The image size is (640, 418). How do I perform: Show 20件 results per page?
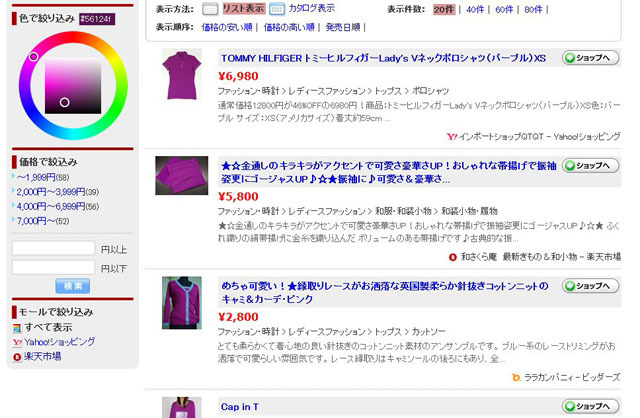444,9
